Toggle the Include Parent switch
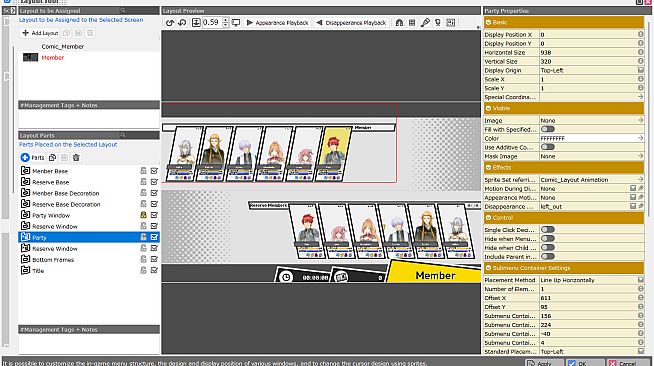 click(x=548, y=256)
